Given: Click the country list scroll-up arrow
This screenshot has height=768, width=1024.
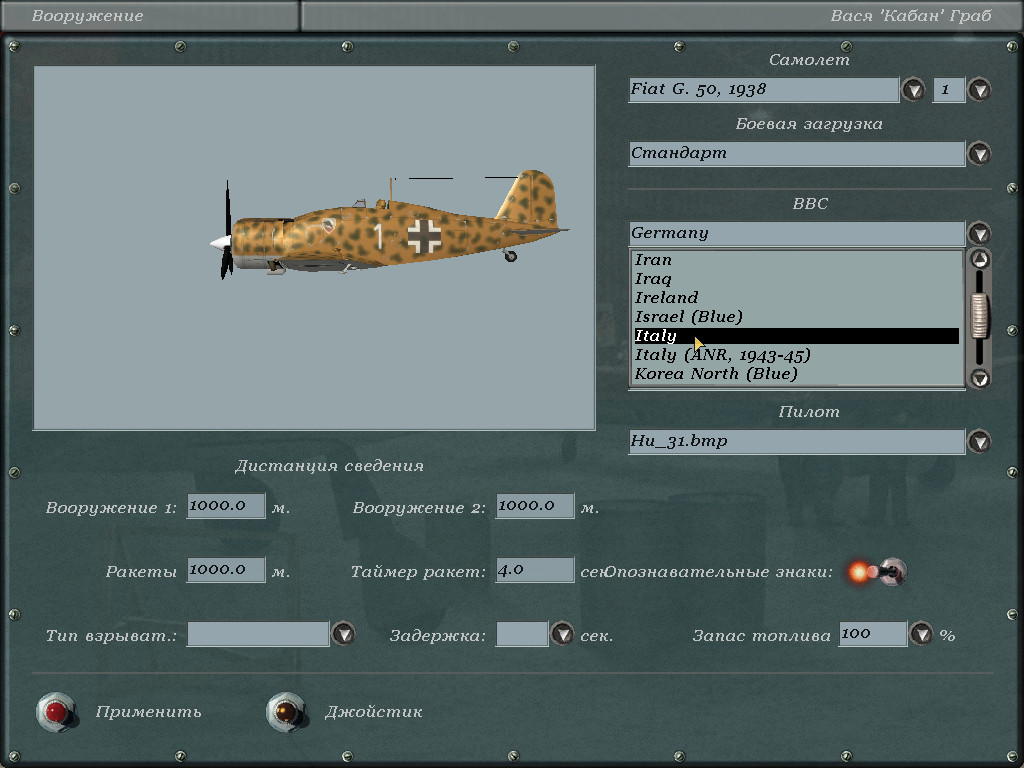Looking at the screenshot, I should [979, 259].
